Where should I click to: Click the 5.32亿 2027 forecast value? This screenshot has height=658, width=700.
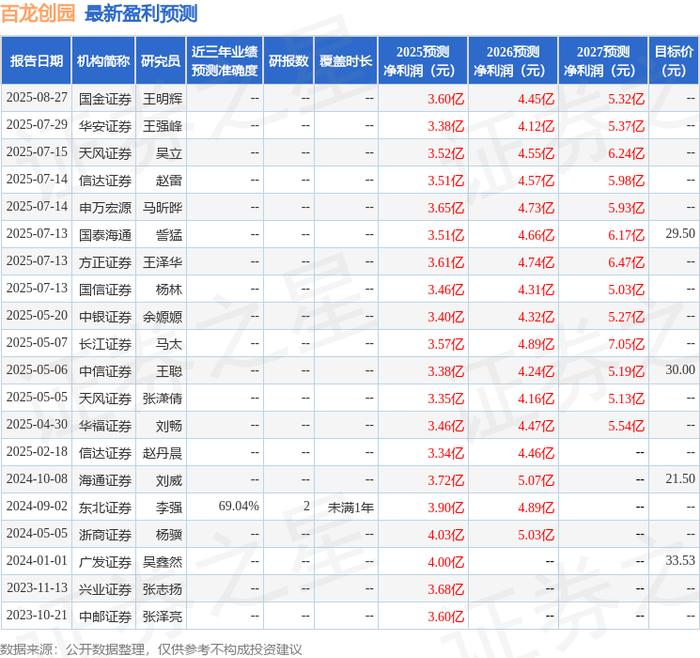pyautogui.click(x=626, y=99)
